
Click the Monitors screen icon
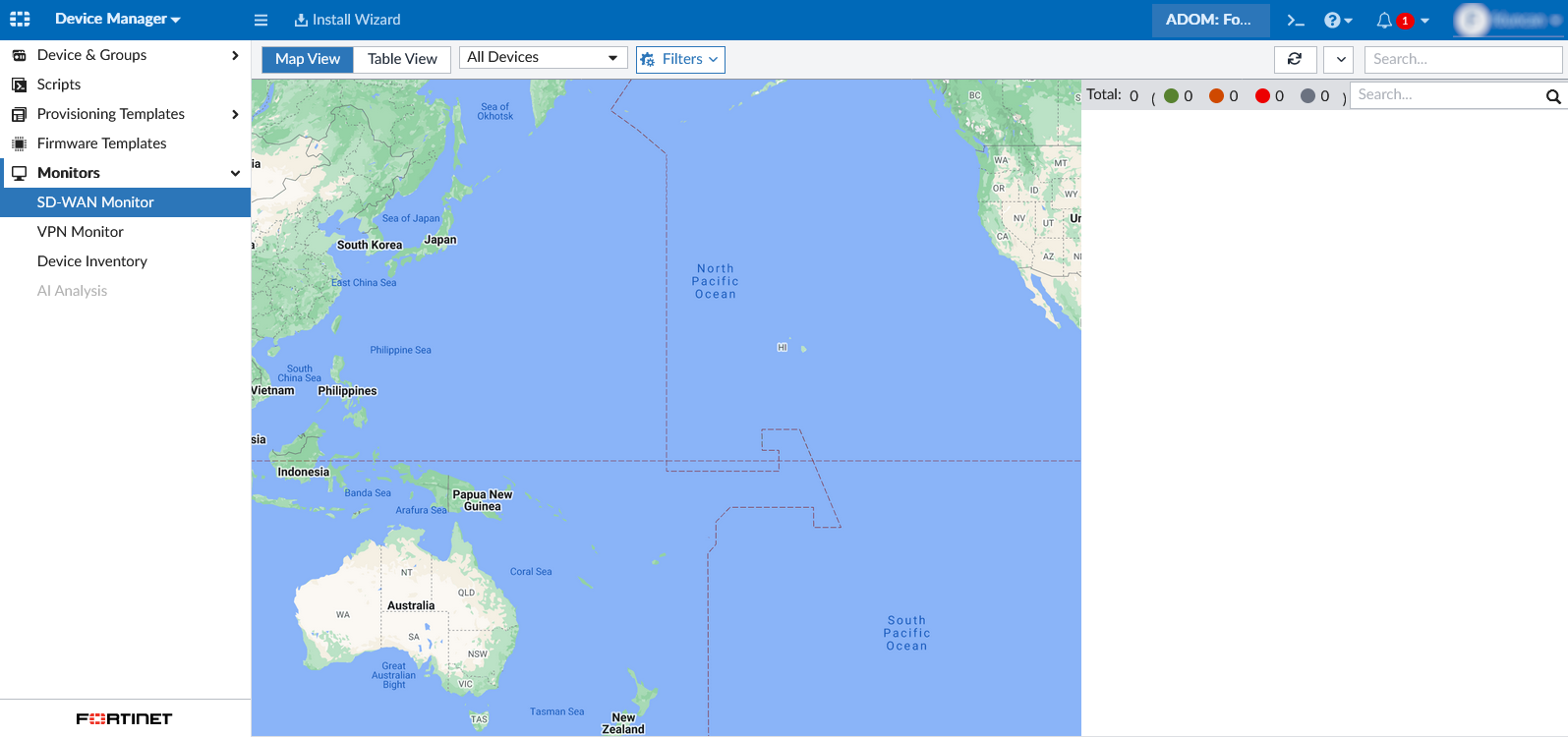(19, 173)
